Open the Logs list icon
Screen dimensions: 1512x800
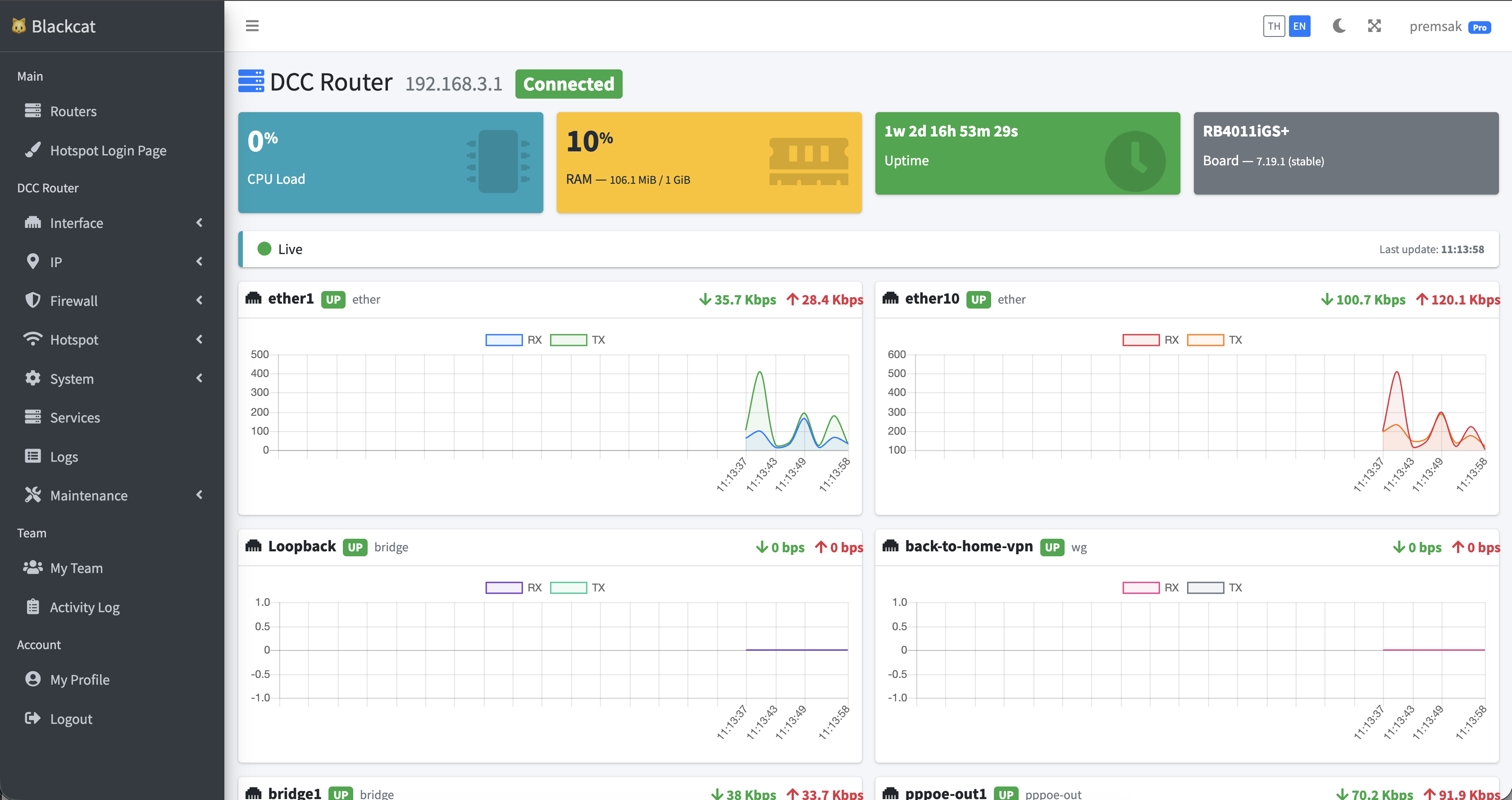point(33,456)
